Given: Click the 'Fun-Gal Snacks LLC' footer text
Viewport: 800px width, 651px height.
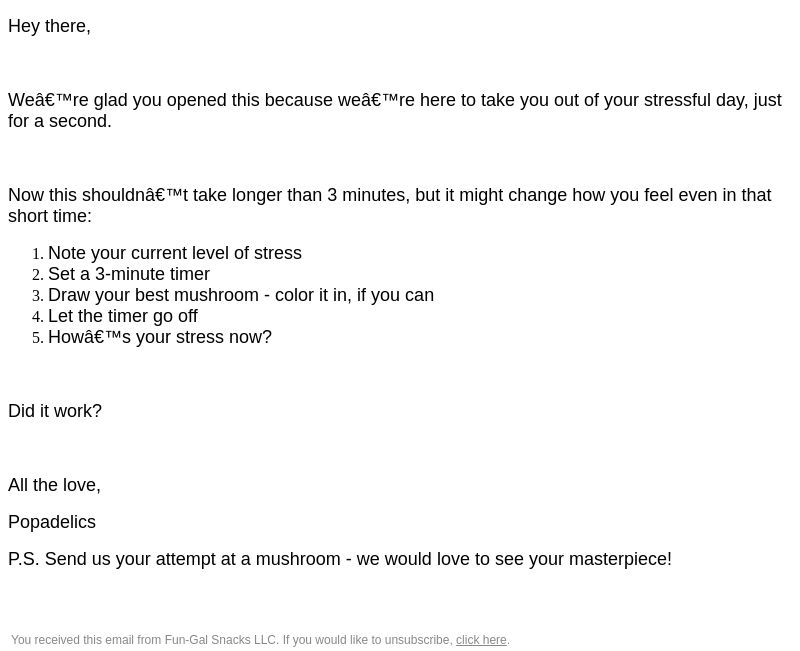Looking at the screenshot, I should pos(221,640).
